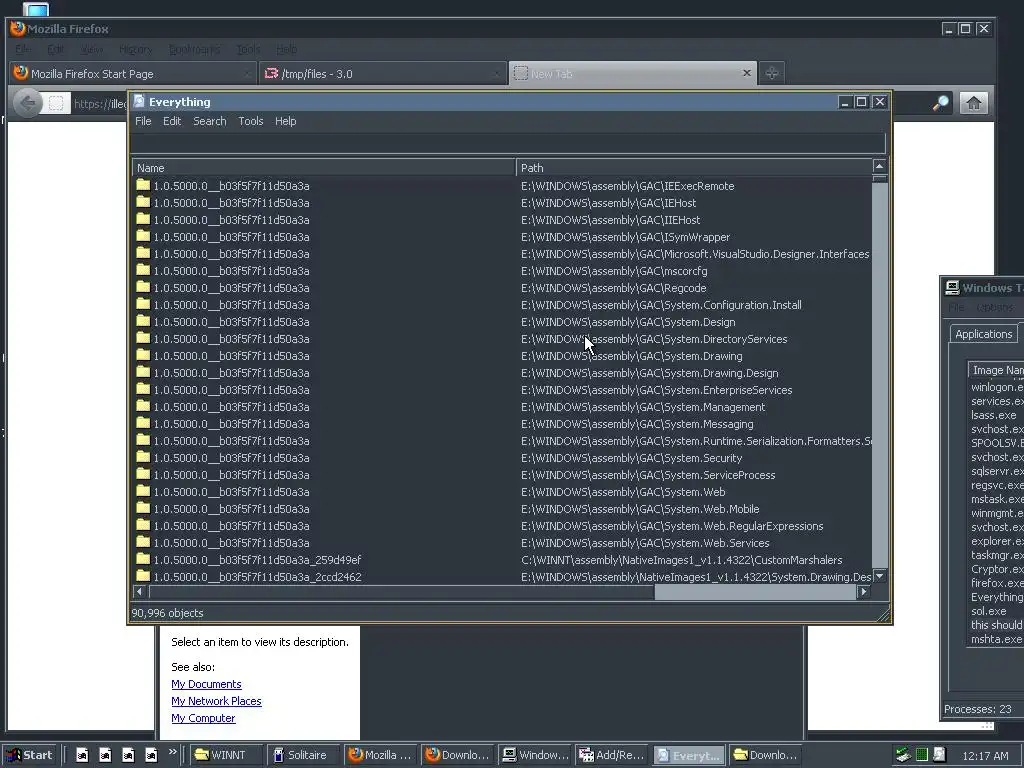Switch to Solitaire from the taskbar
The height and width of the screenshot is (768, 1024).
[x=303, y=755]
